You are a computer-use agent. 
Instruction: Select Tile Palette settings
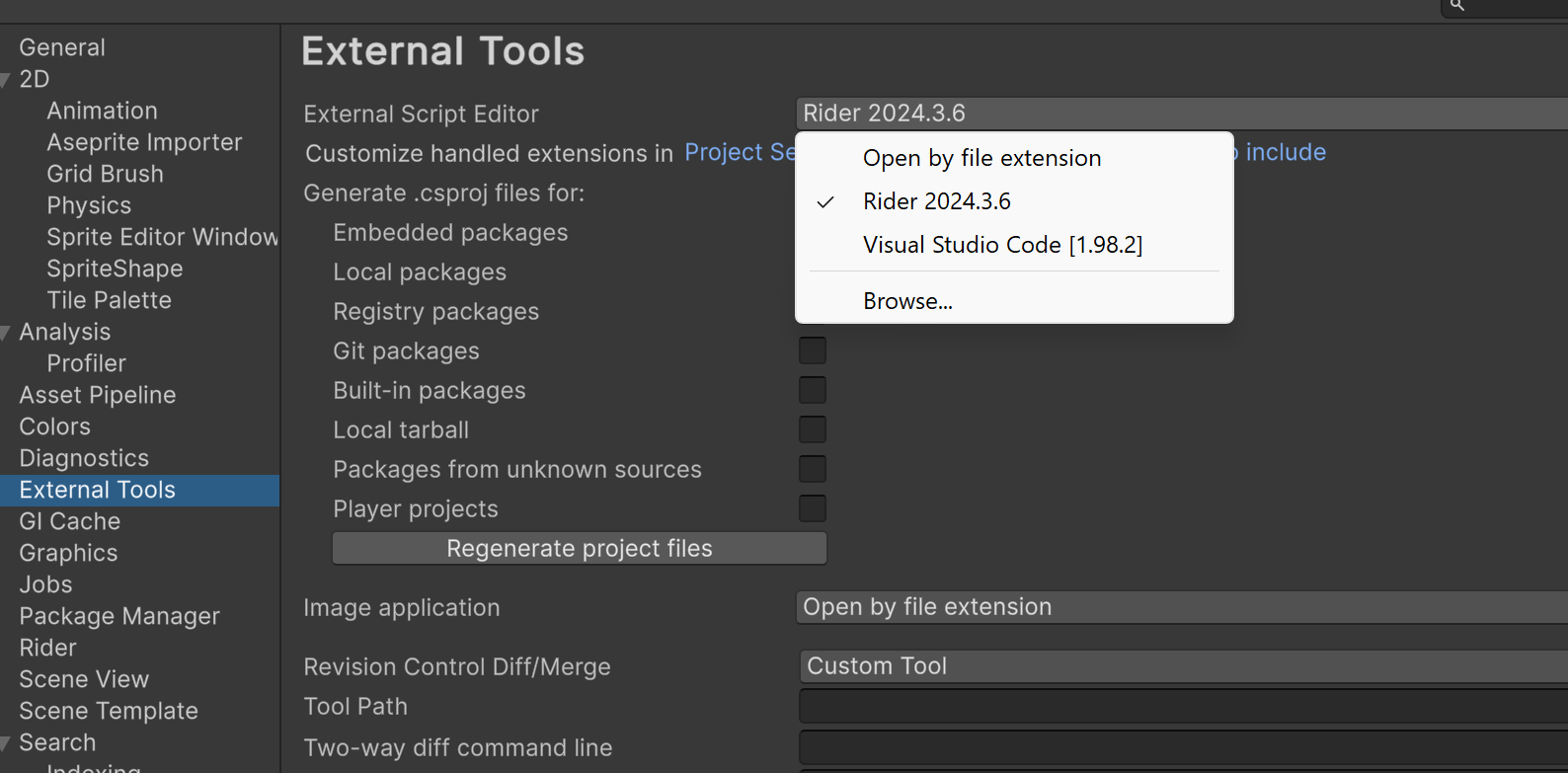[110, 300]
